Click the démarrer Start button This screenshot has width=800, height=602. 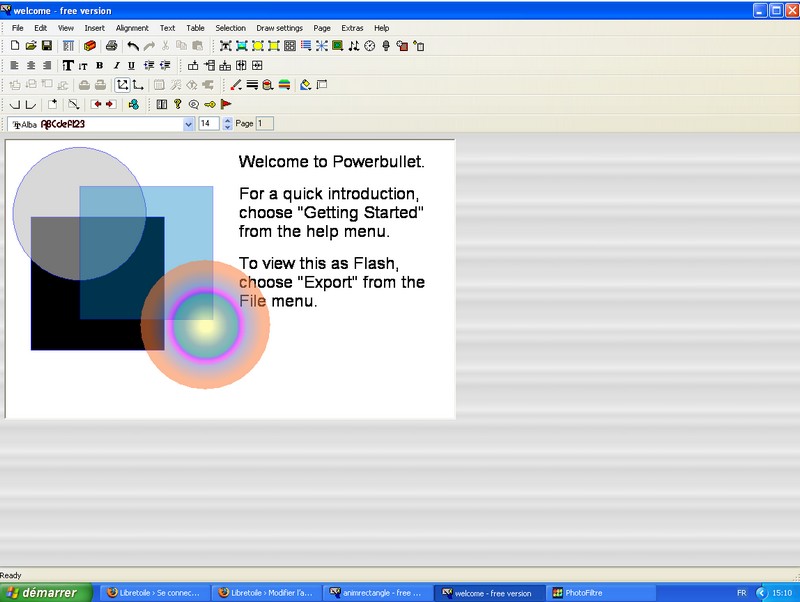pos(46,592)
